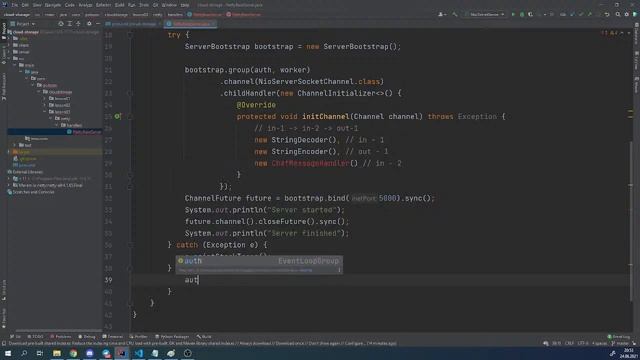Open Windows taskbar search

click(x=24, y=353)
